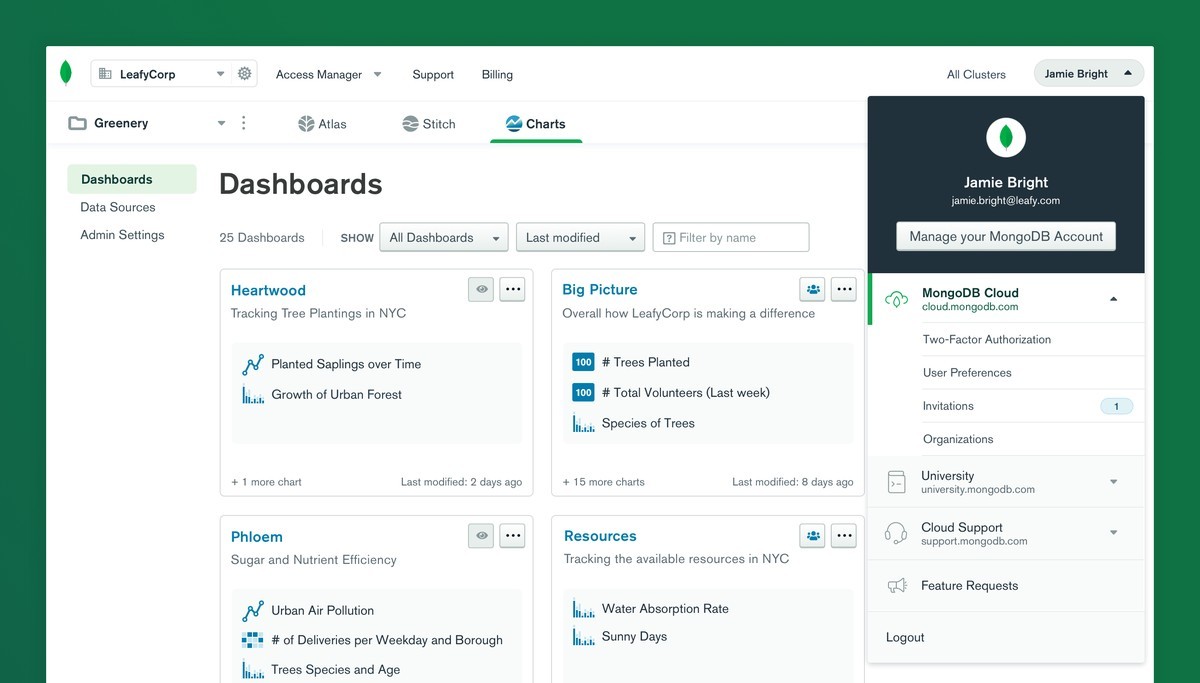Click question mark icon in Filter by name field
This screenshot has width=1200, height=683.
pyautogui.click(x=669, y=238)
